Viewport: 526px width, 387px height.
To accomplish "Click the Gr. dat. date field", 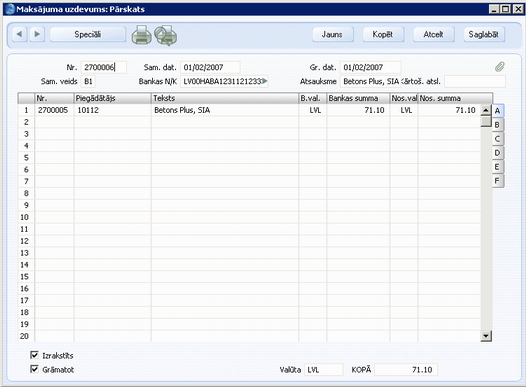I will 371,67.
